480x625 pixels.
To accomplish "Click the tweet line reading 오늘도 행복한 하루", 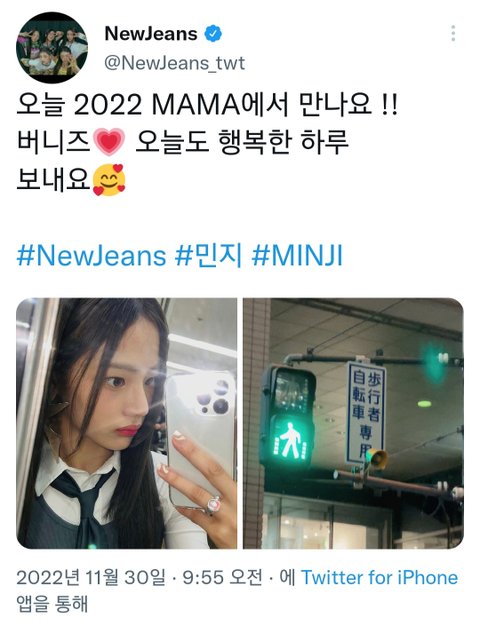I will [242, 142].
